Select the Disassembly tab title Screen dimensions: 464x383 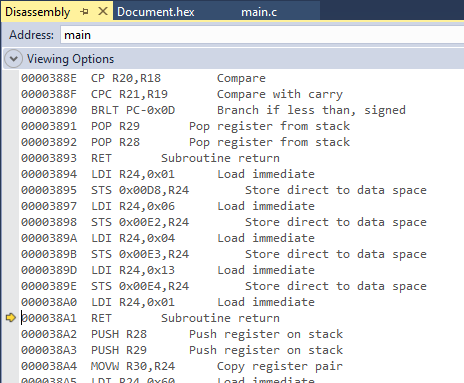tap(38, 12)
